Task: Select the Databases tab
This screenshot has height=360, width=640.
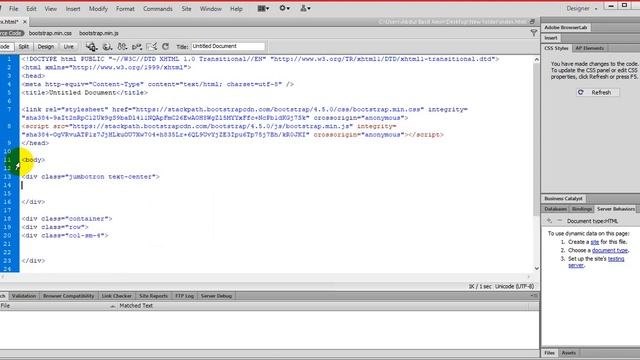Action: [556, 209]
